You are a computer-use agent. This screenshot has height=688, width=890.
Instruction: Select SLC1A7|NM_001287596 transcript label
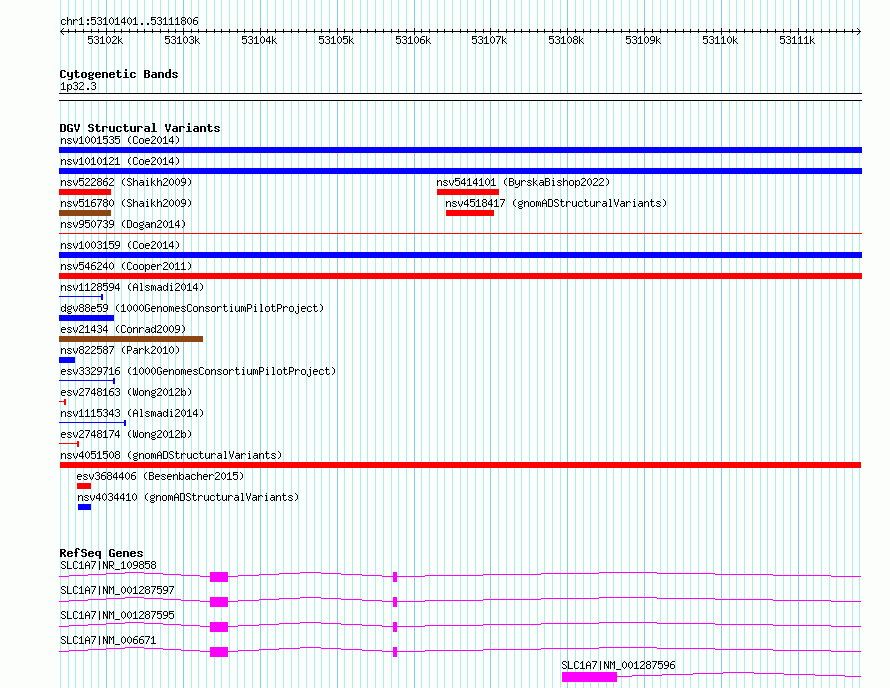[619, 665]
